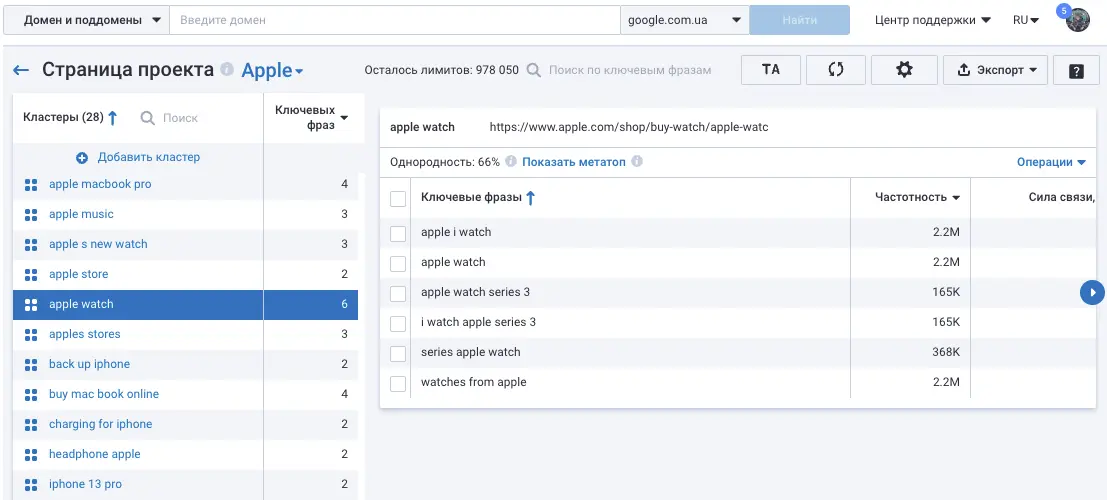1107x500 pixels.
Task: Click the back arrow beside Страница проекта
Action: tap(21, 70)
